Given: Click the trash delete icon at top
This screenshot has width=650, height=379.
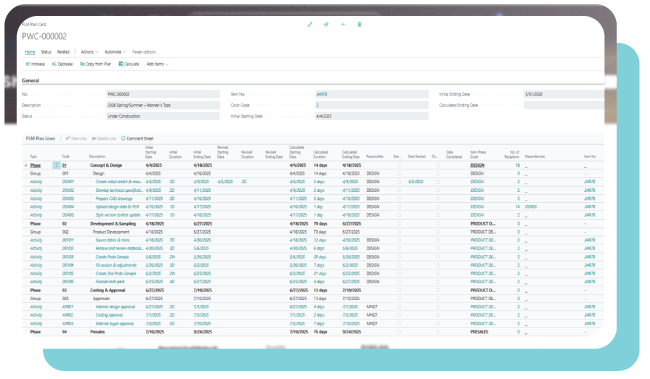Looking at the screenshot, I should click(x=359, y=24).
